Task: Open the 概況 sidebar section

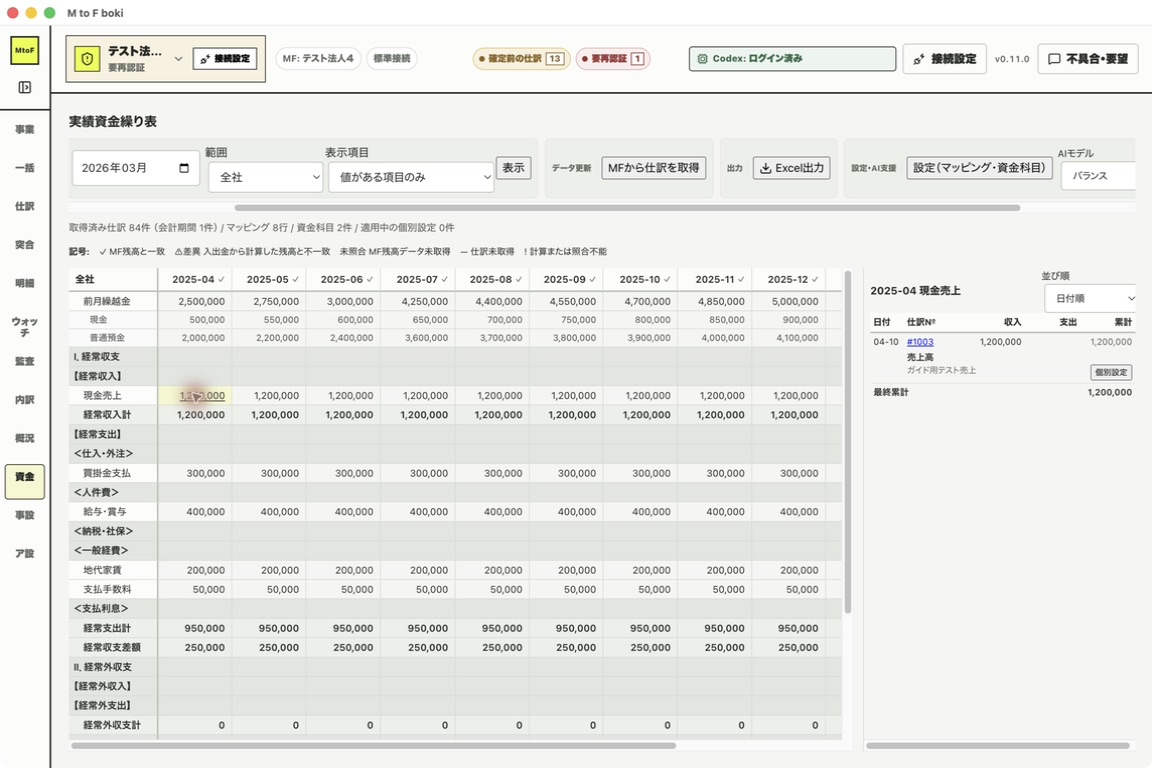Action: [24, 437]
